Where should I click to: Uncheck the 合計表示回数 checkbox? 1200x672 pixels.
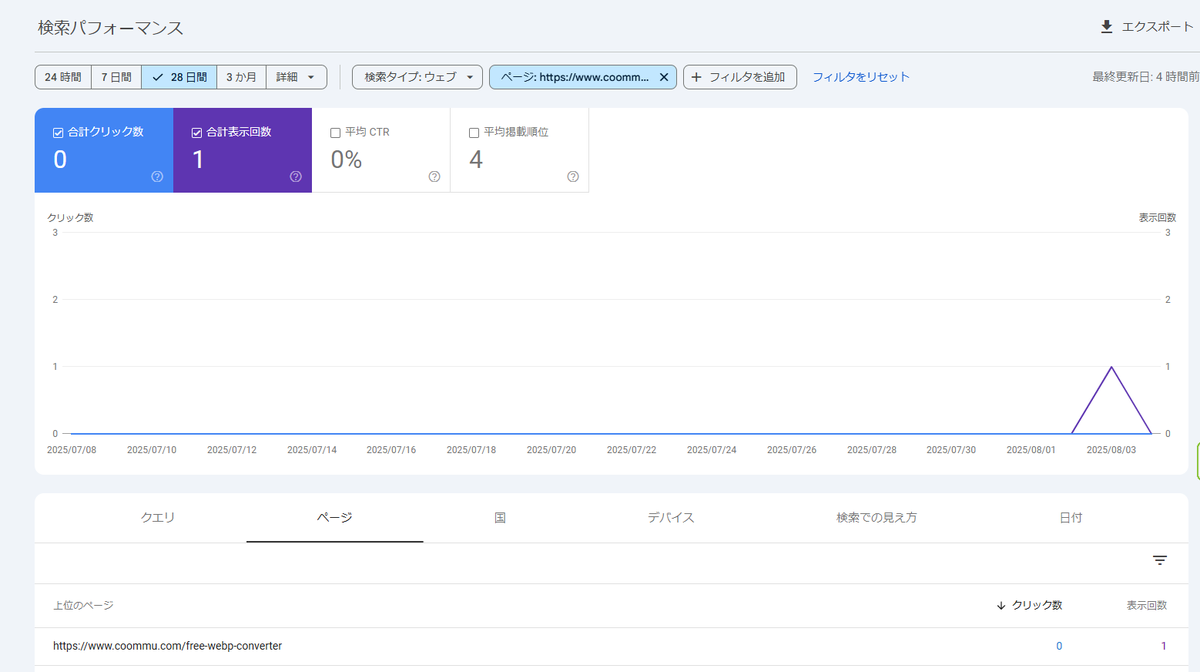tap(196, 131)
